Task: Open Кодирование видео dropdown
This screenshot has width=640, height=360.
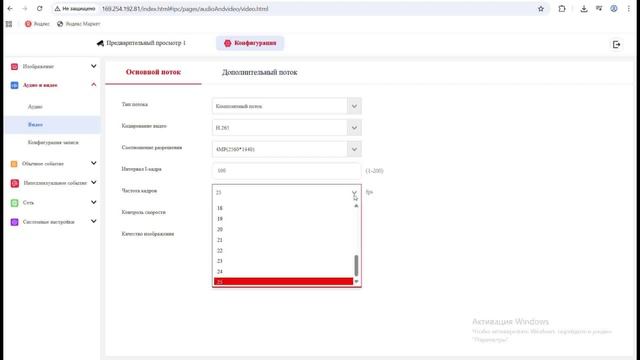Action: (287, 128)
